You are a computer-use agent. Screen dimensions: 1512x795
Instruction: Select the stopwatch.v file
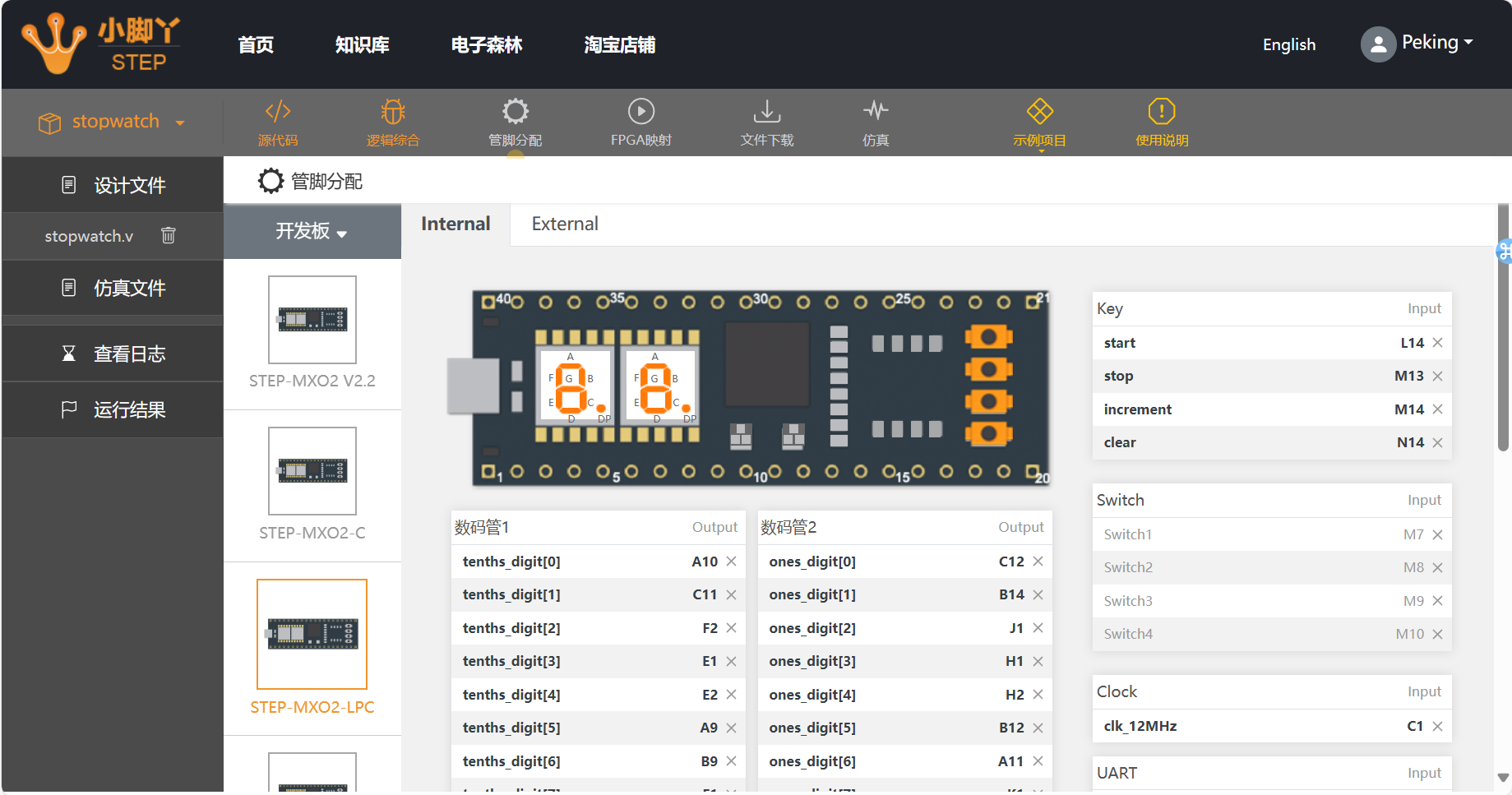tap(89, 236)
